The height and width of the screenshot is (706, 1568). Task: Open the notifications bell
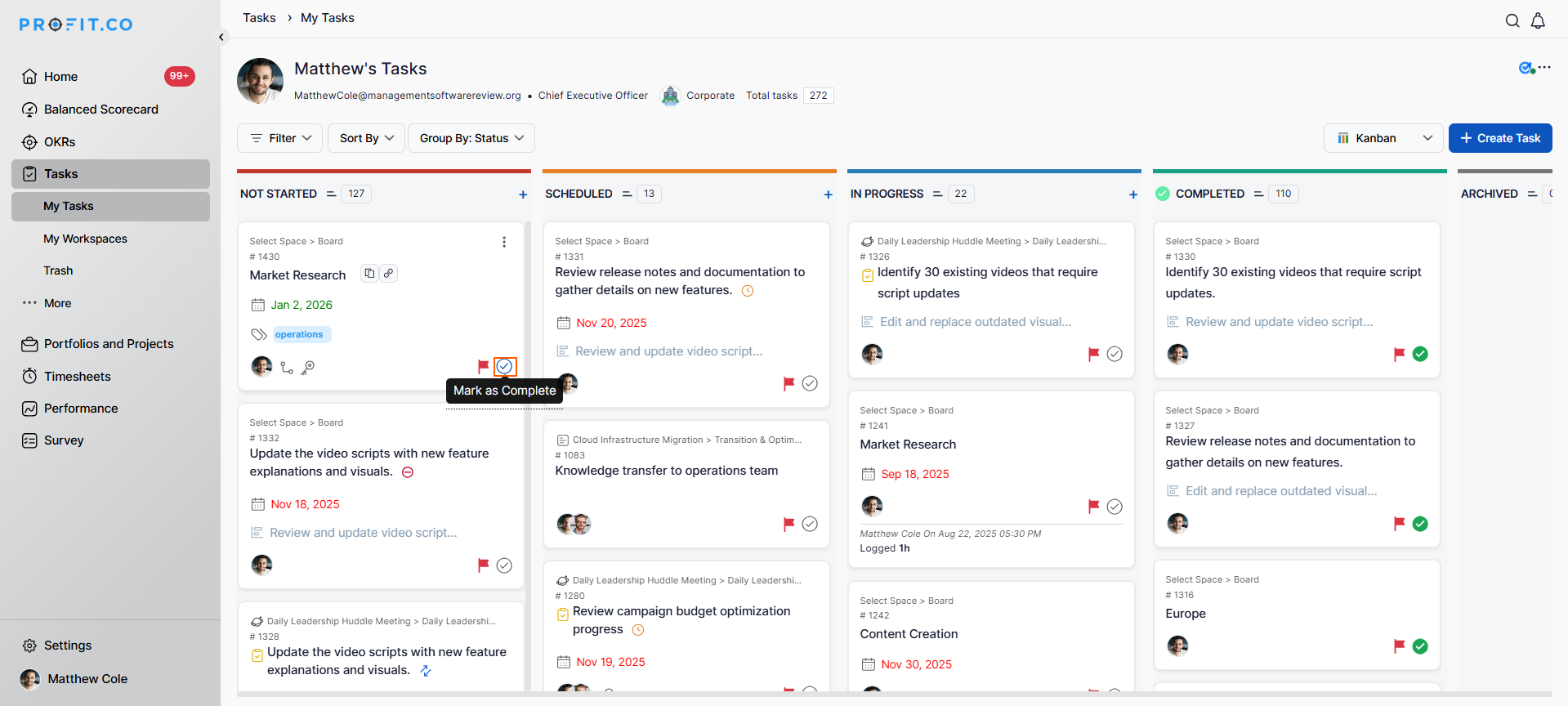click(x=1538, y=20)
